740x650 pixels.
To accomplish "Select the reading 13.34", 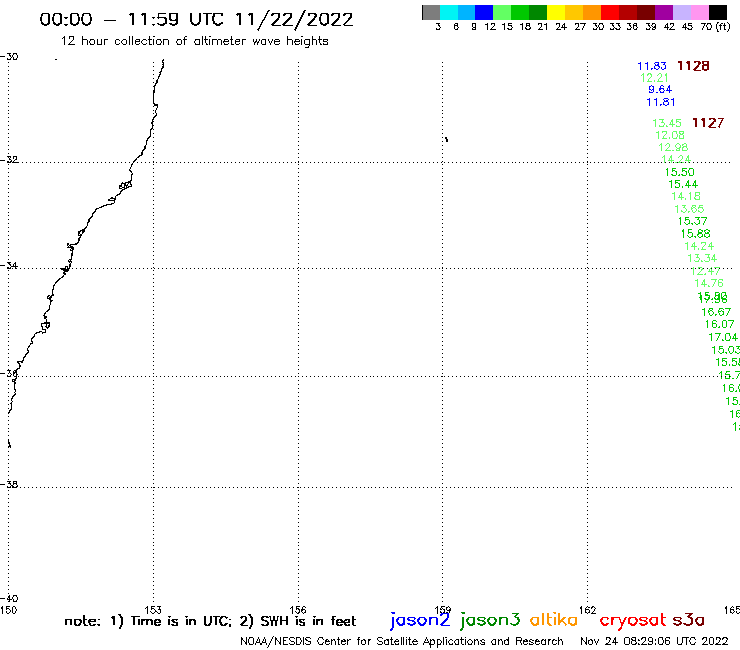I will (702, 258).
